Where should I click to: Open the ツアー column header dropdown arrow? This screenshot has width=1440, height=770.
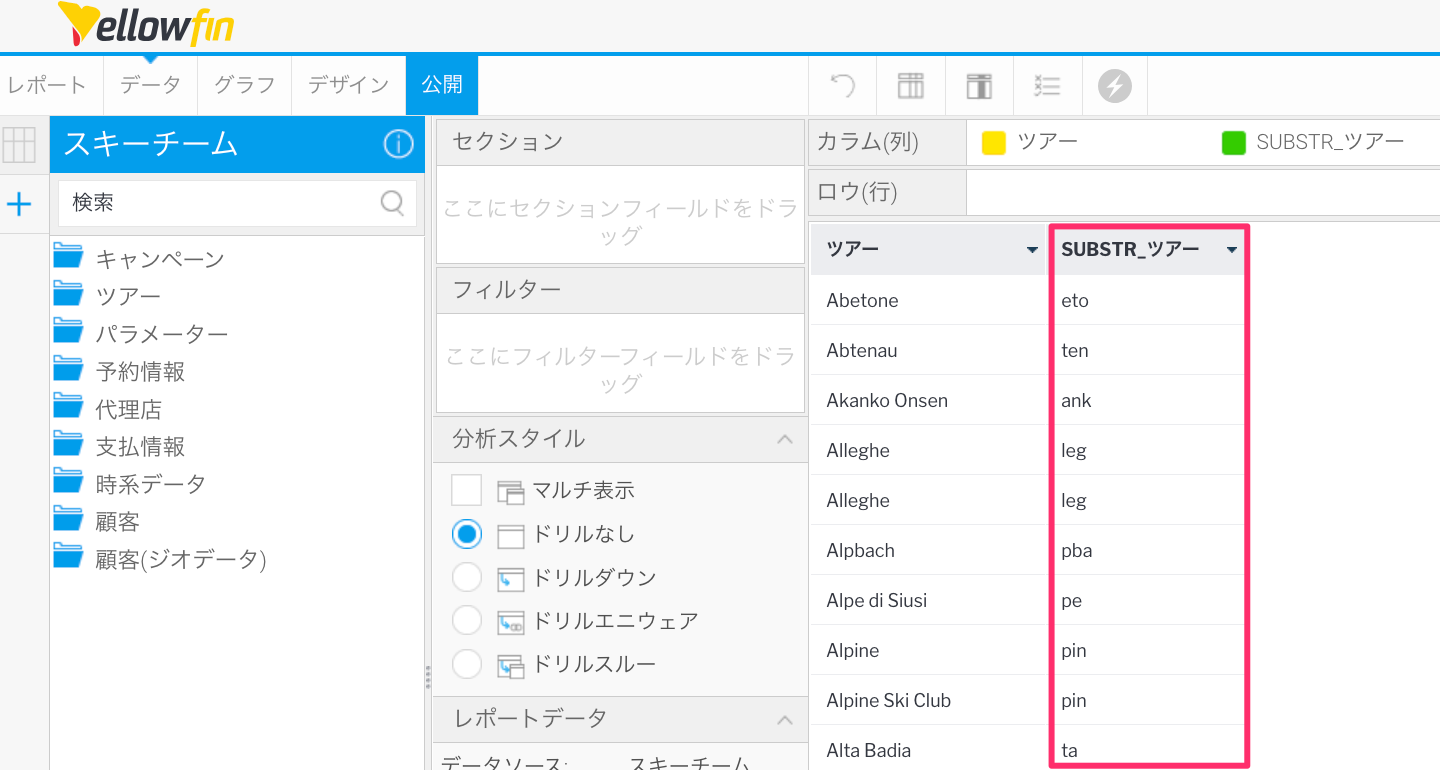pos(1032,251)
